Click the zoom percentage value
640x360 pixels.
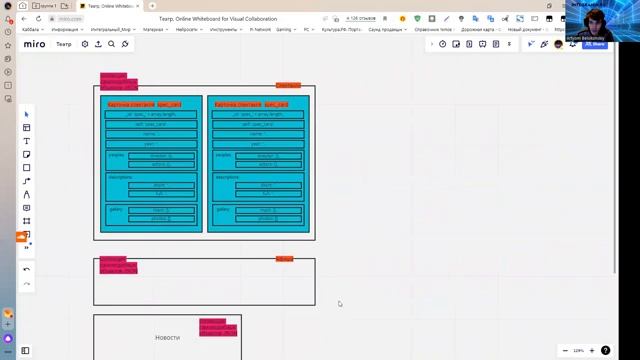click(578, 351)
